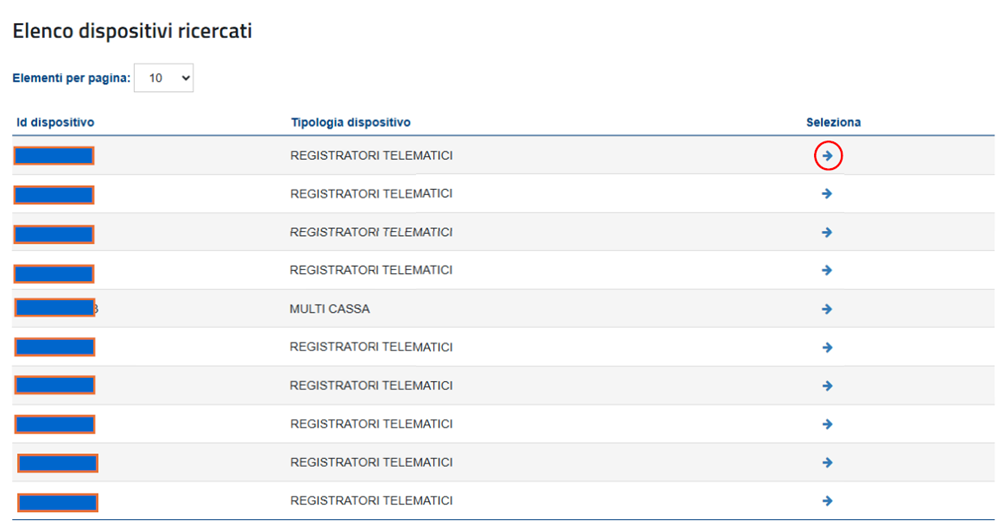Click the first REGISTRATORI TELEMATICI type cell
The height and width of the screenshot is (527, 1004).
pyautogui.click(x=371, y=156)
